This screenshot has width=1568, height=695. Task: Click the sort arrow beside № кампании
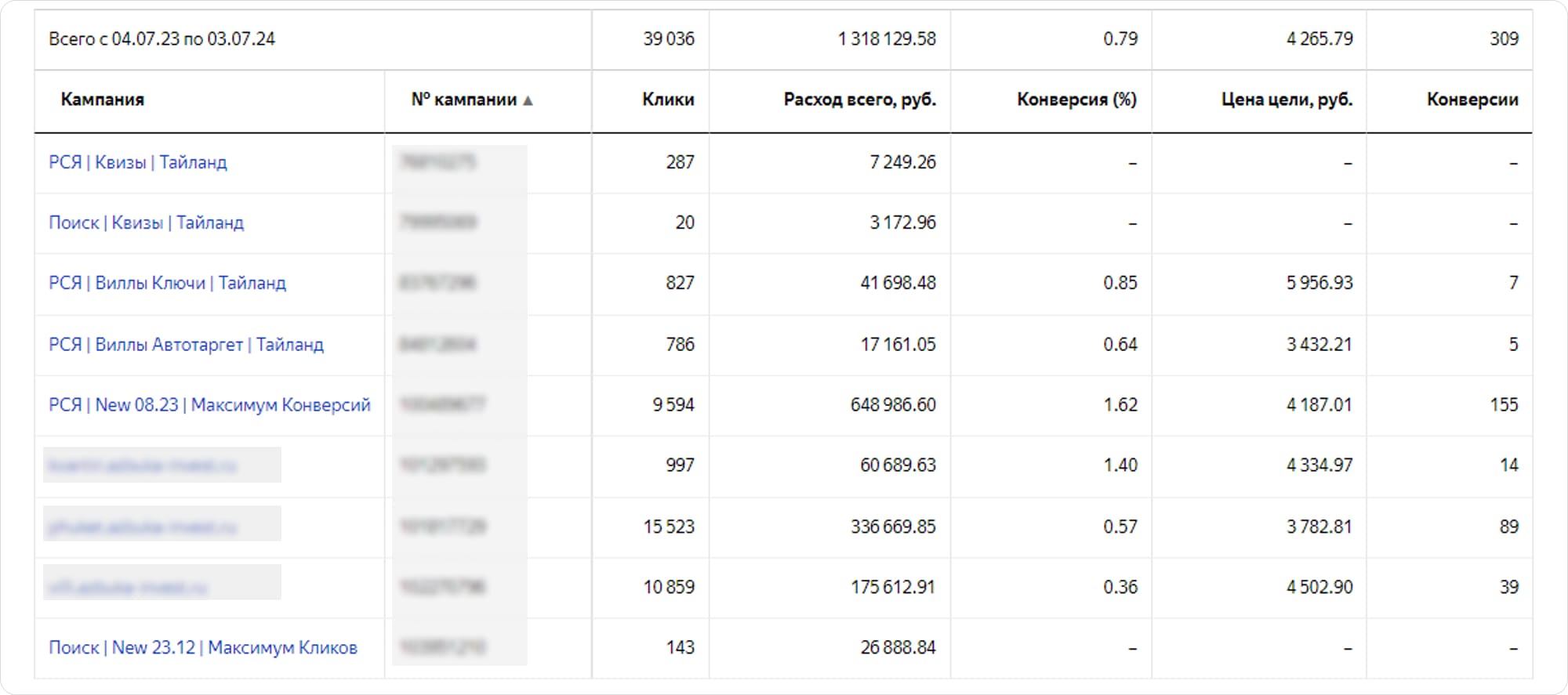tap(528, 101)
